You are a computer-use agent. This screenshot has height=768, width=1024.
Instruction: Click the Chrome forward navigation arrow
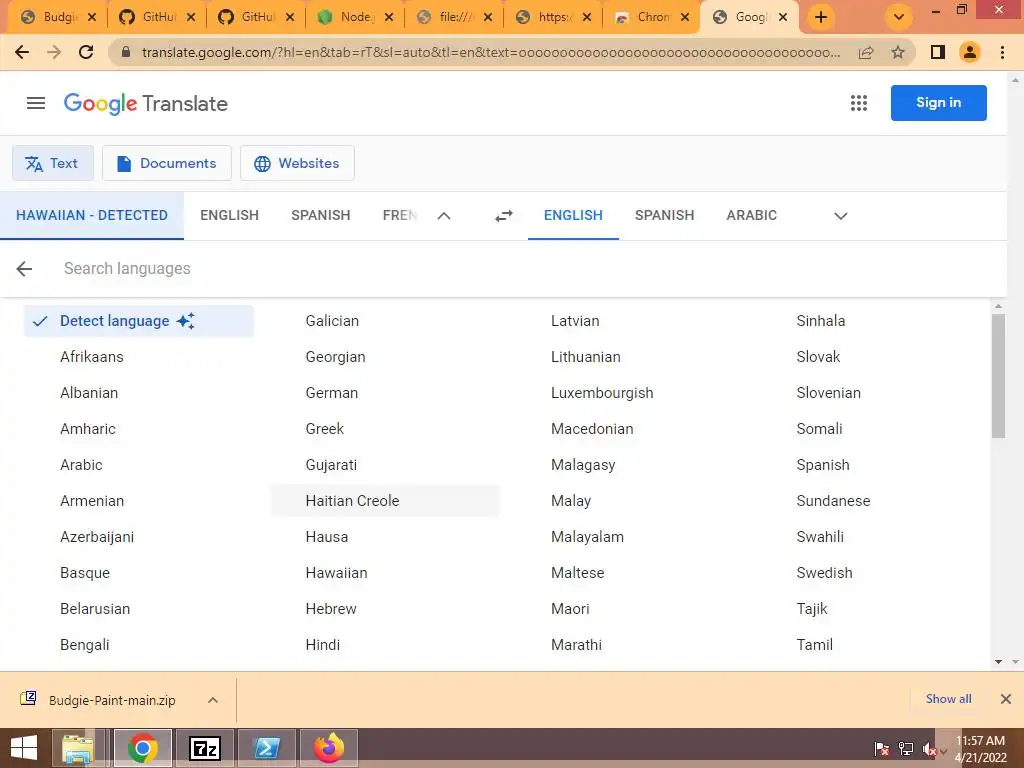pos(54,52)
